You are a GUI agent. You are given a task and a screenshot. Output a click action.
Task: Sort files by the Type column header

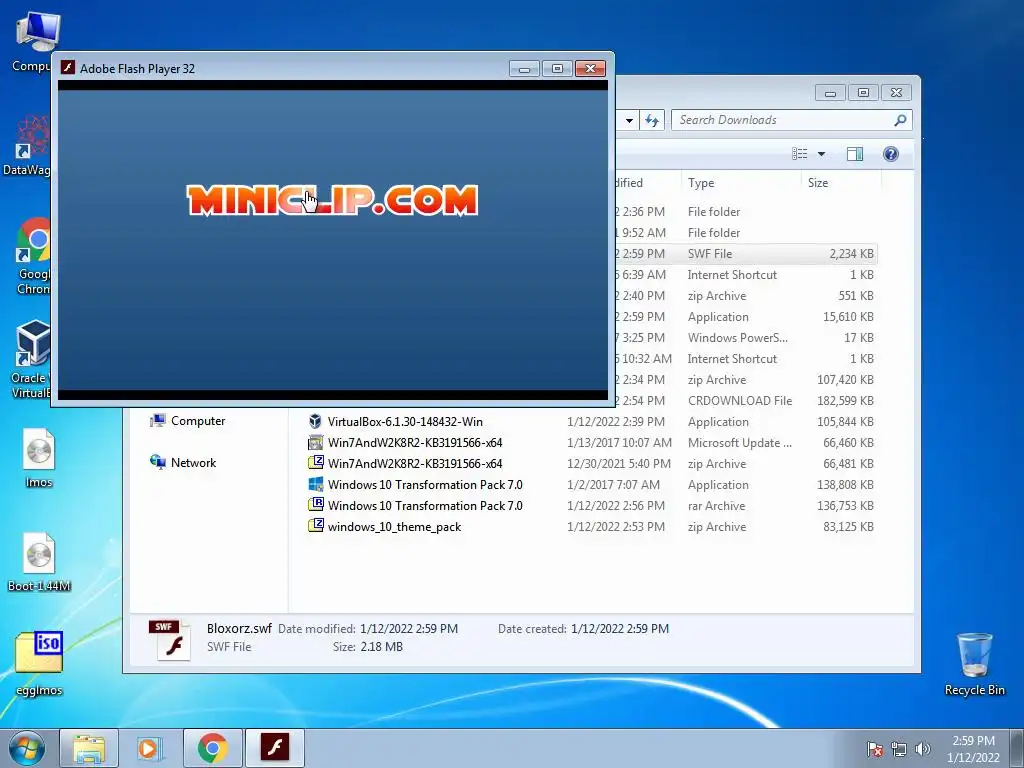740,183
